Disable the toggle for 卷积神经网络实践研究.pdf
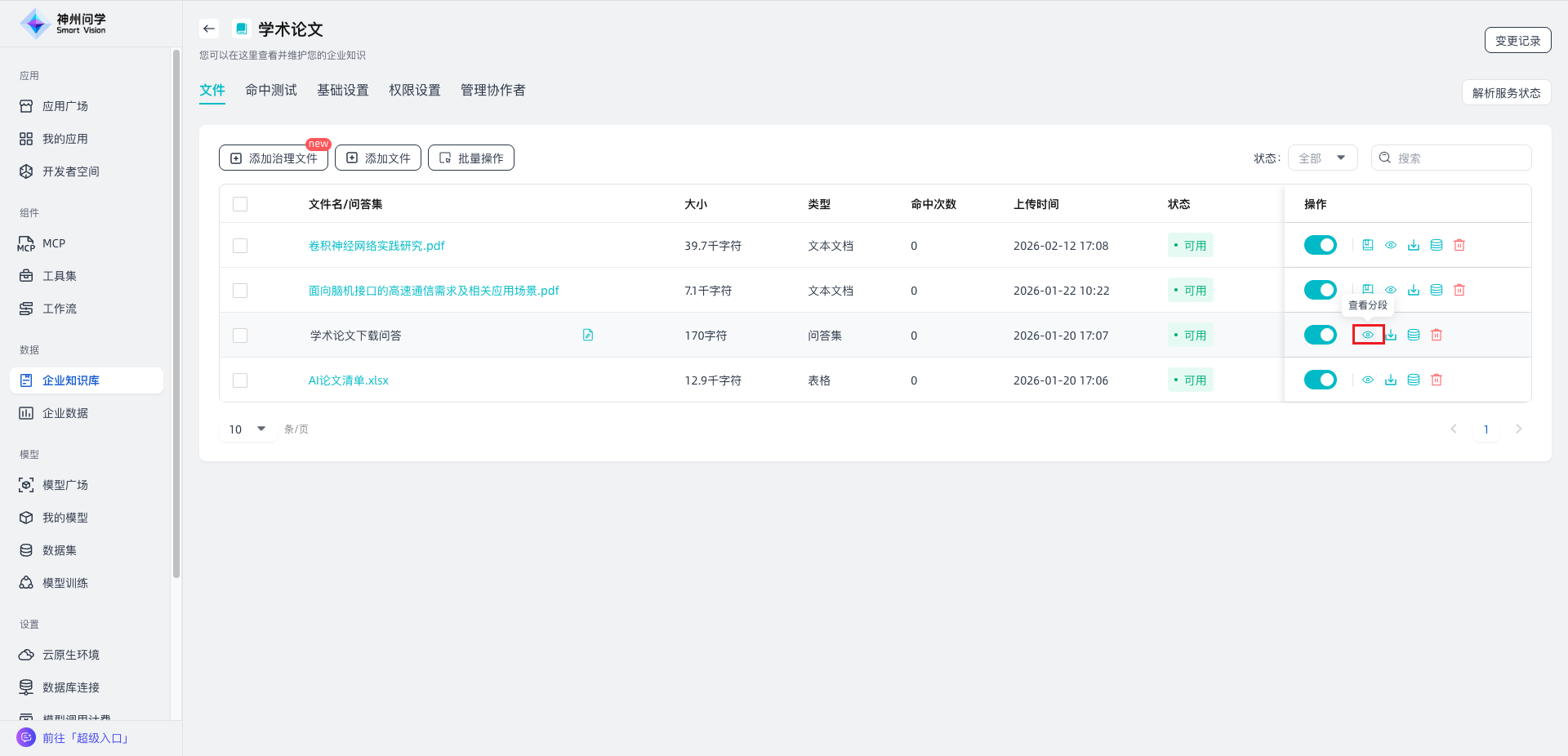This screenshot has width=1568, height=756. tap(1320, 245)
